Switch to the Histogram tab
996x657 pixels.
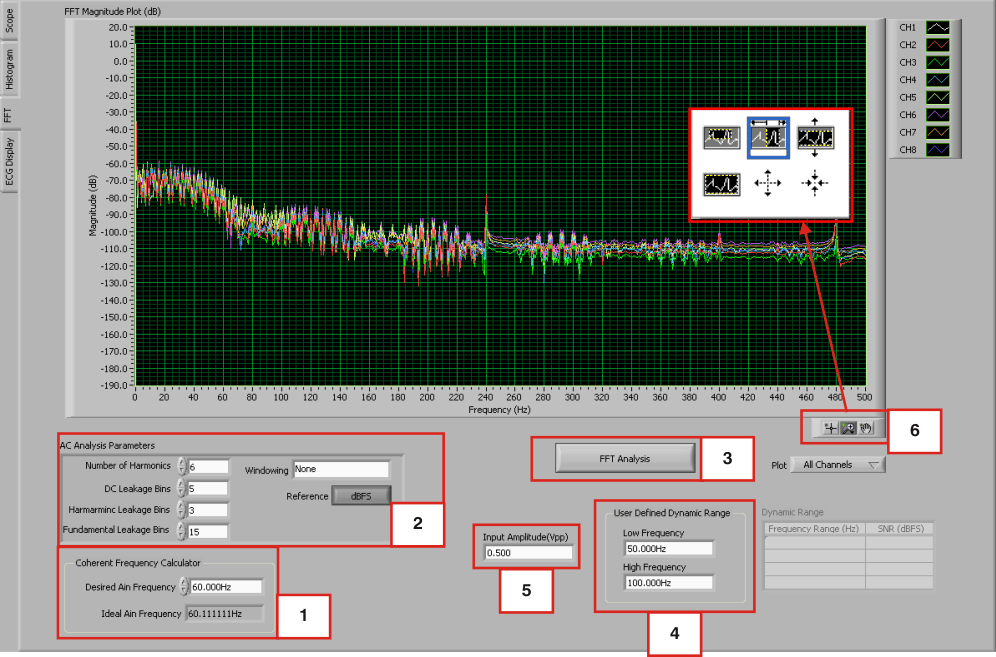10,62
